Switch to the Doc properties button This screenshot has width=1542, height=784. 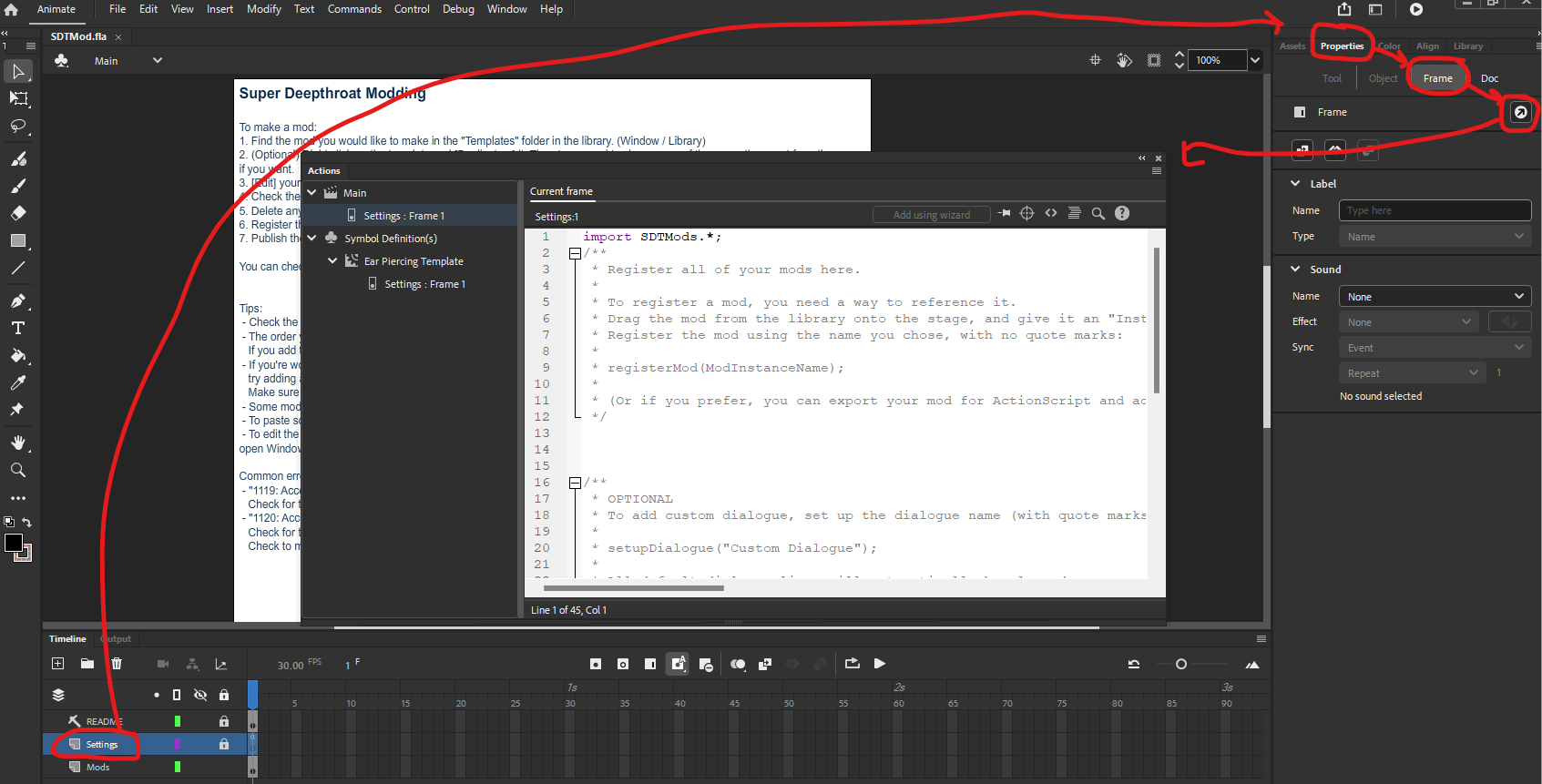coord(1489,78)
